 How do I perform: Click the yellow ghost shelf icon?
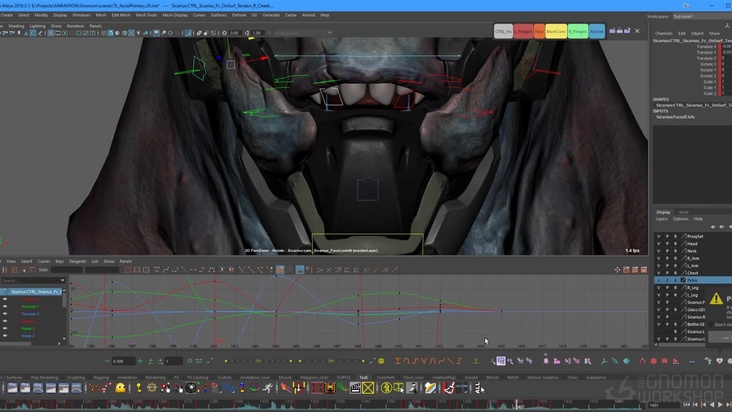click(120, 388)
